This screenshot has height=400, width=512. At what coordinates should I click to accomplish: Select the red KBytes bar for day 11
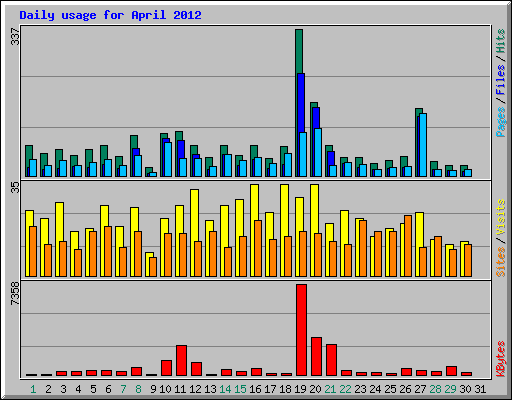(x=181, y=361)
